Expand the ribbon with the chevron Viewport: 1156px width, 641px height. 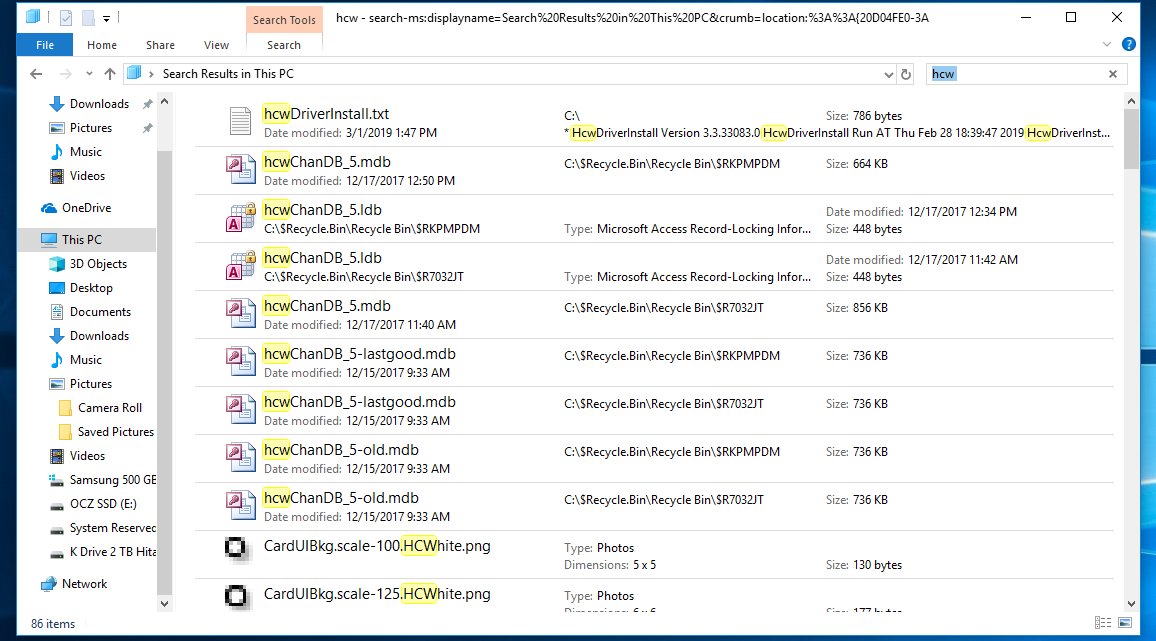(x=1107, y=44)
